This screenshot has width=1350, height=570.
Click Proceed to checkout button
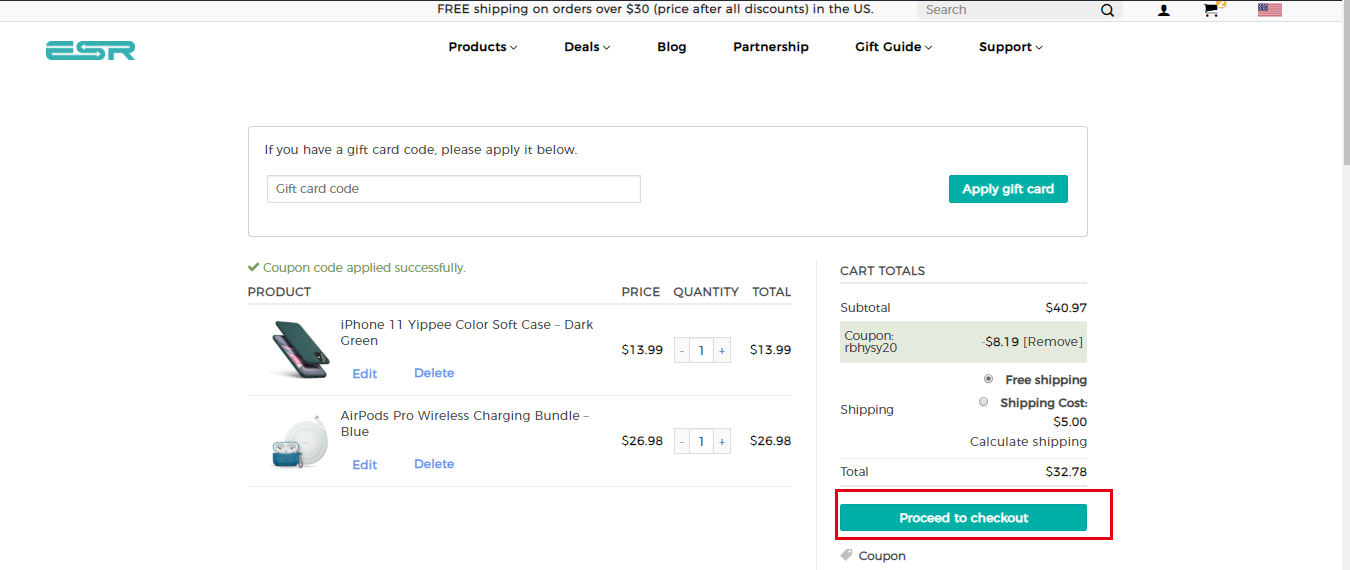[963, 518]
